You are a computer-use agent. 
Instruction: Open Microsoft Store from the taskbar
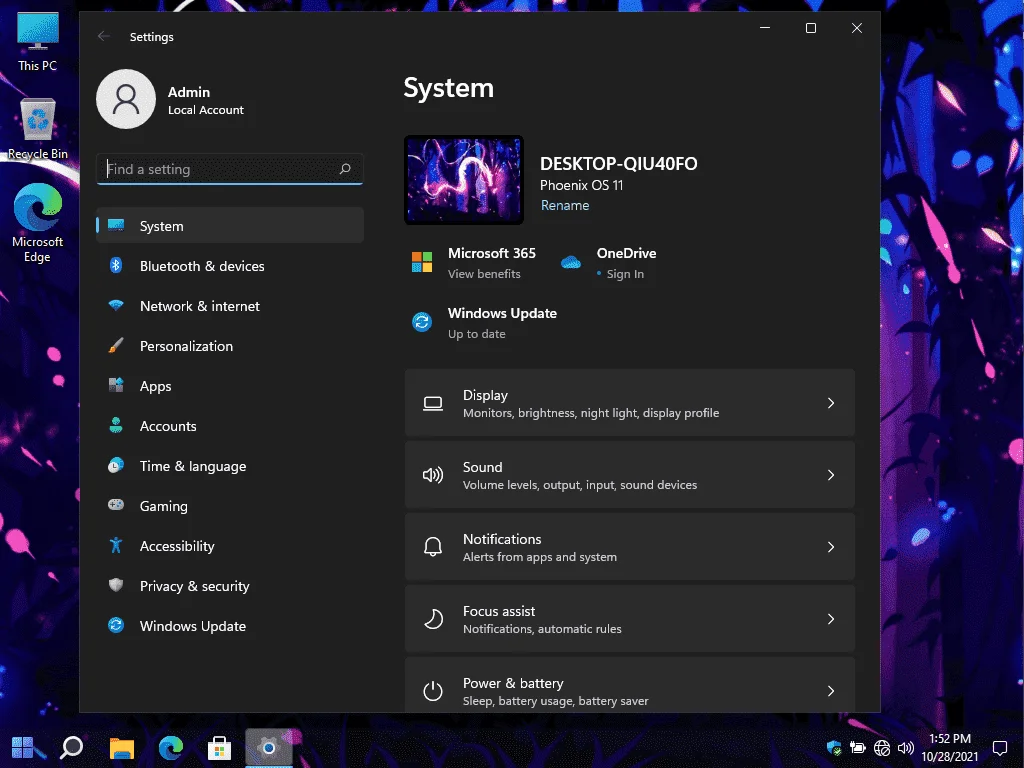[219, 748]
